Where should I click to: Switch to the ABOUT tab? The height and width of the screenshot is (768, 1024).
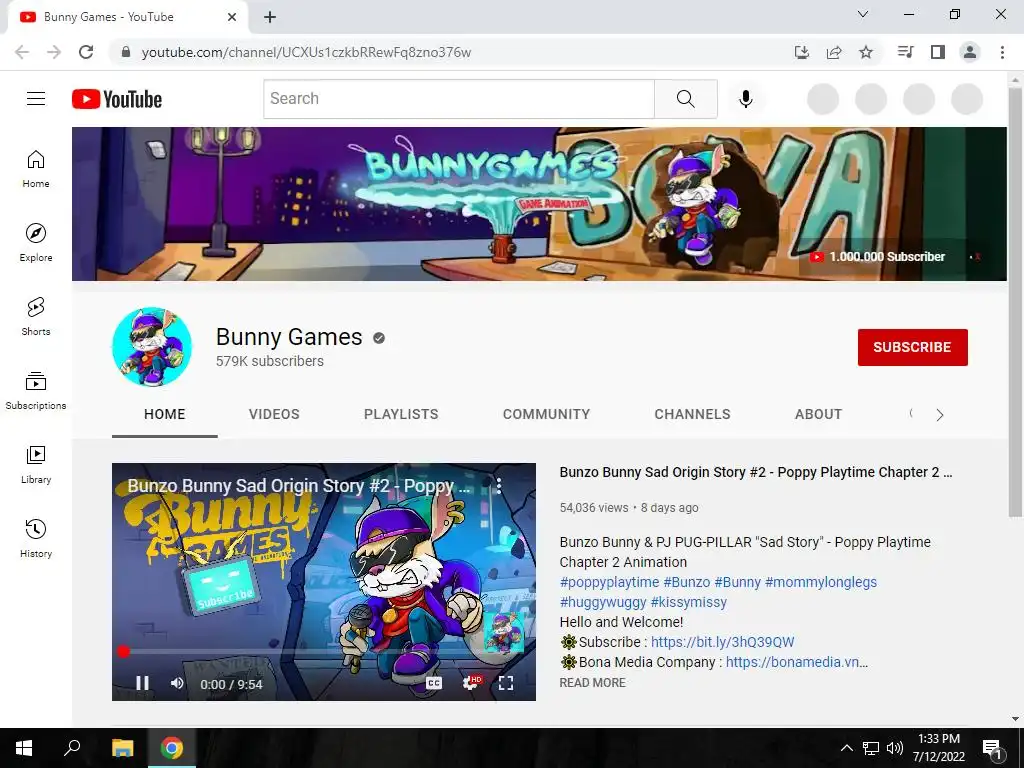click(818, 414)
